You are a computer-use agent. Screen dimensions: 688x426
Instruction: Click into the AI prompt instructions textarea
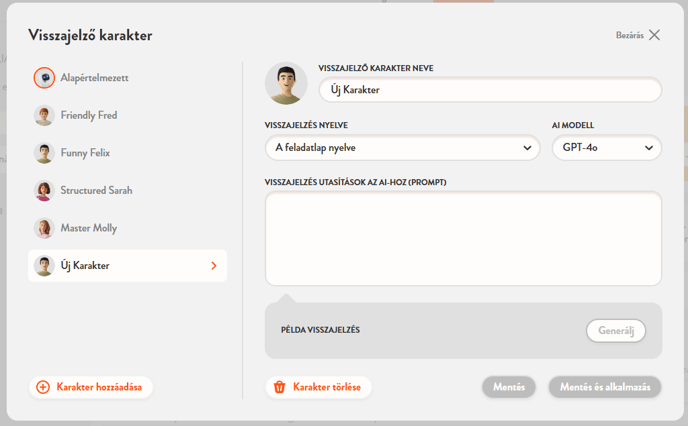tap(462, 239)
